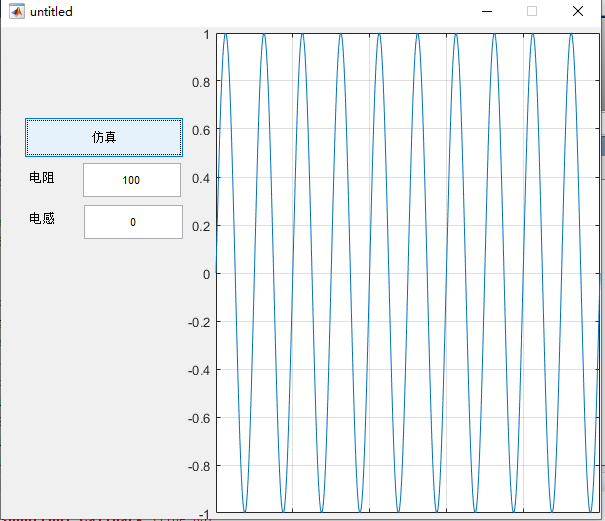Focus the 电阻 input field showing 100
This screenshot has height=521, width=605.
(x=132, y=180)
